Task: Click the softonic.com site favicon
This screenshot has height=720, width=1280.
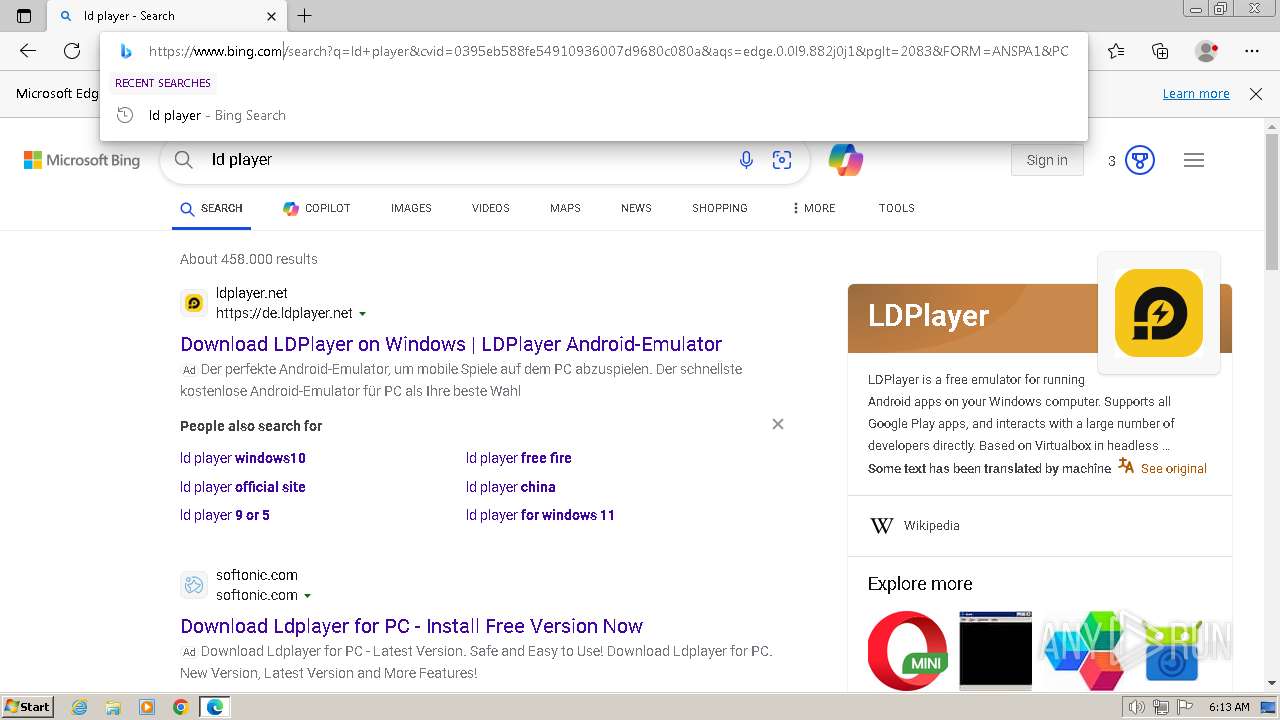Action: (x=194, y=585)
